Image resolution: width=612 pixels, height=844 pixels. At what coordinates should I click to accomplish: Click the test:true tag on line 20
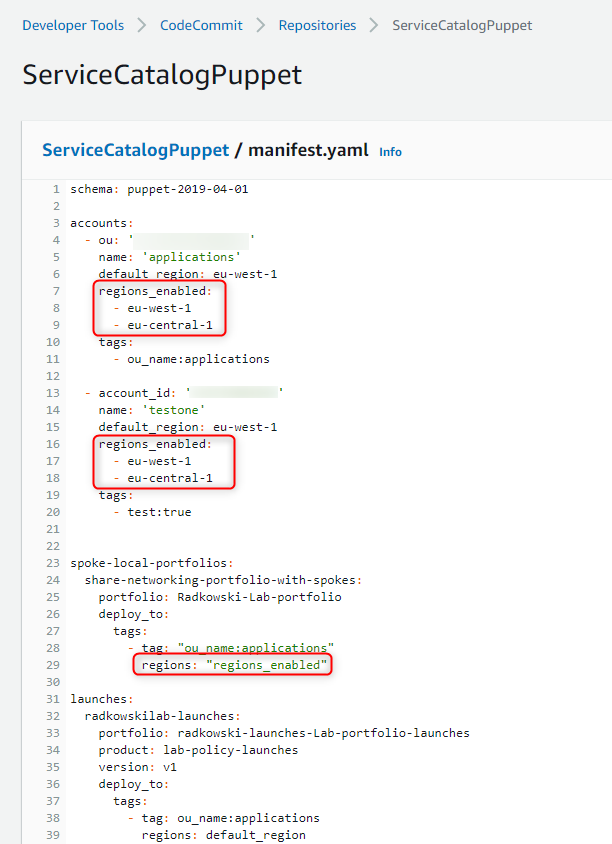[159, 512]
